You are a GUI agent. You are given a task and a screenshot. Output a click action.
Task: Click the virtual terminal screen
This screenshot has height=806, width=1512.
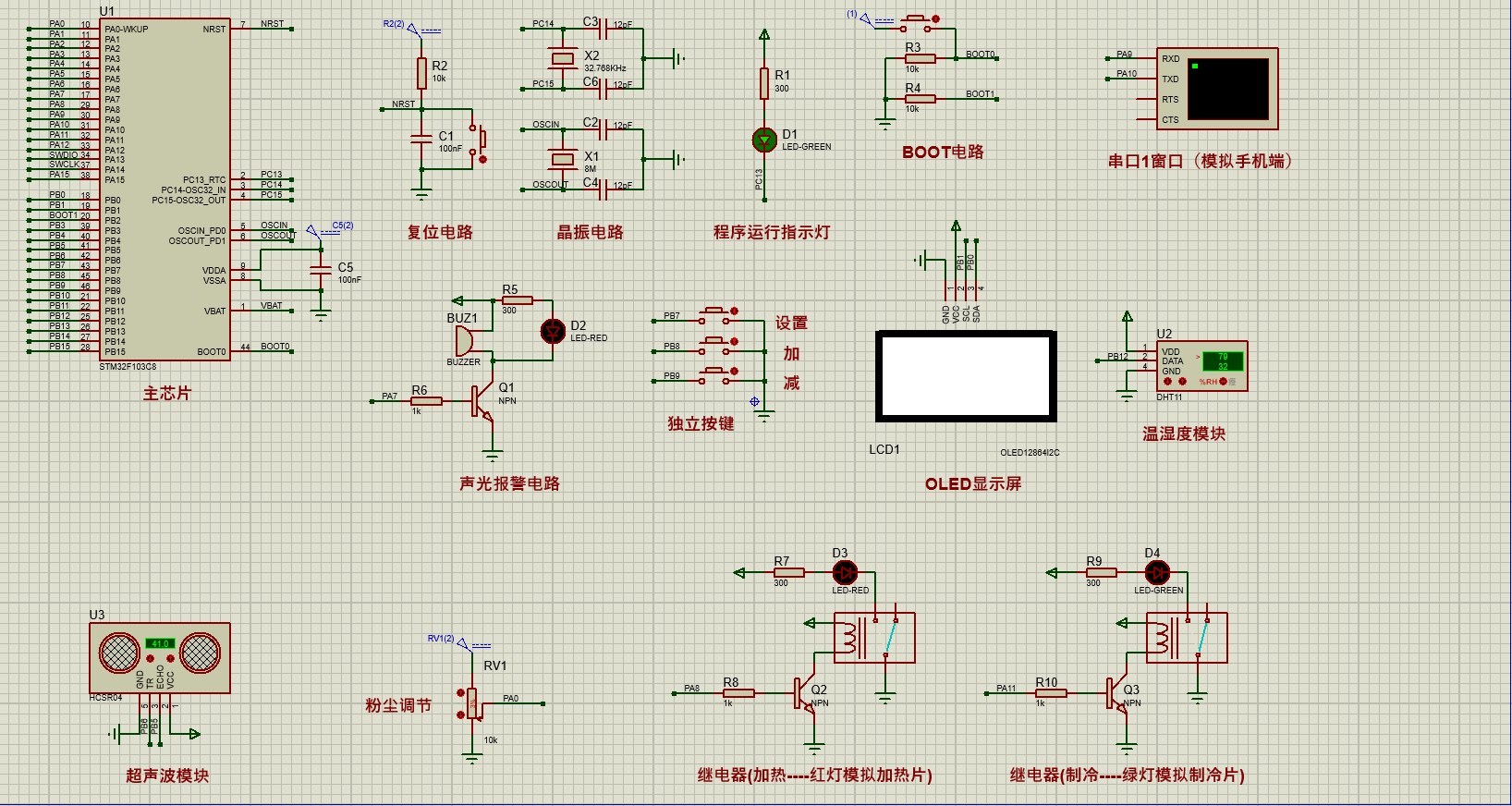tap(1228, 89)
